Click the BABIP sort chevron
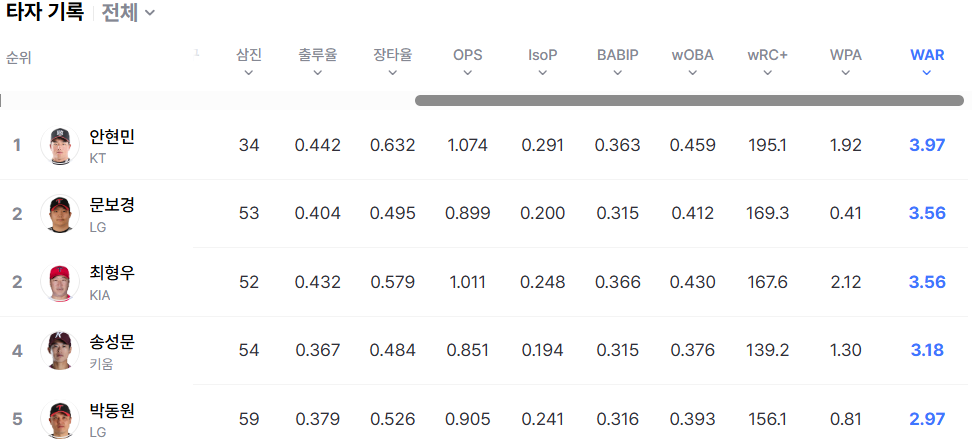The image size is (972, 447). 618,72
